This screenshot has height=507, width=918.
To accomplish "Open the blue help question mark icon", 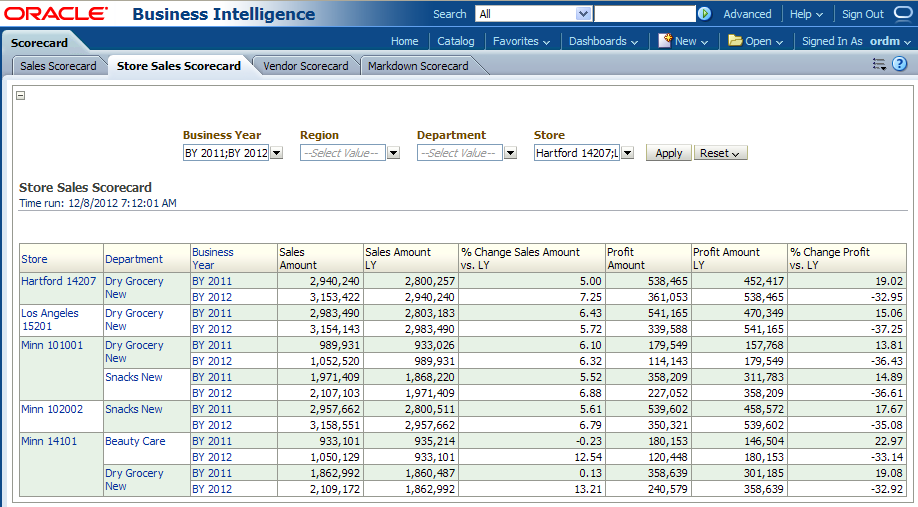I will (899, 65).
